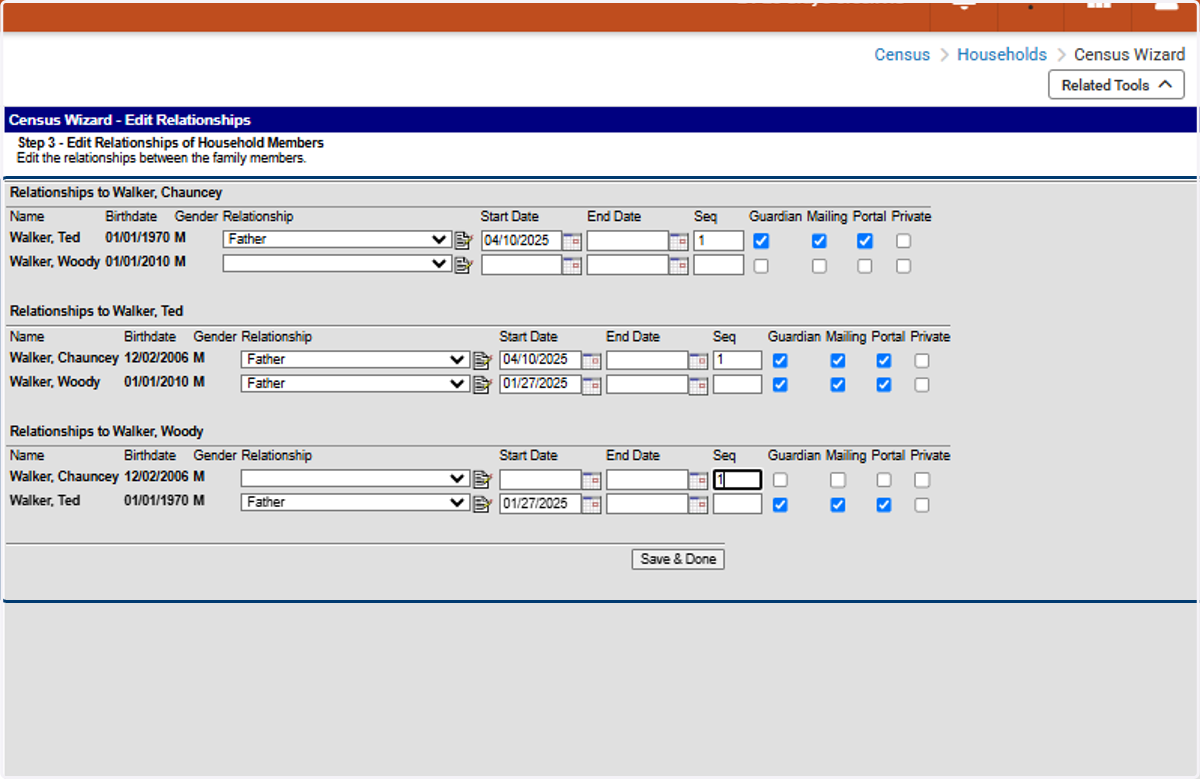Open Relationship dropdown for Ted in Woody's section

tap(356, 502)
